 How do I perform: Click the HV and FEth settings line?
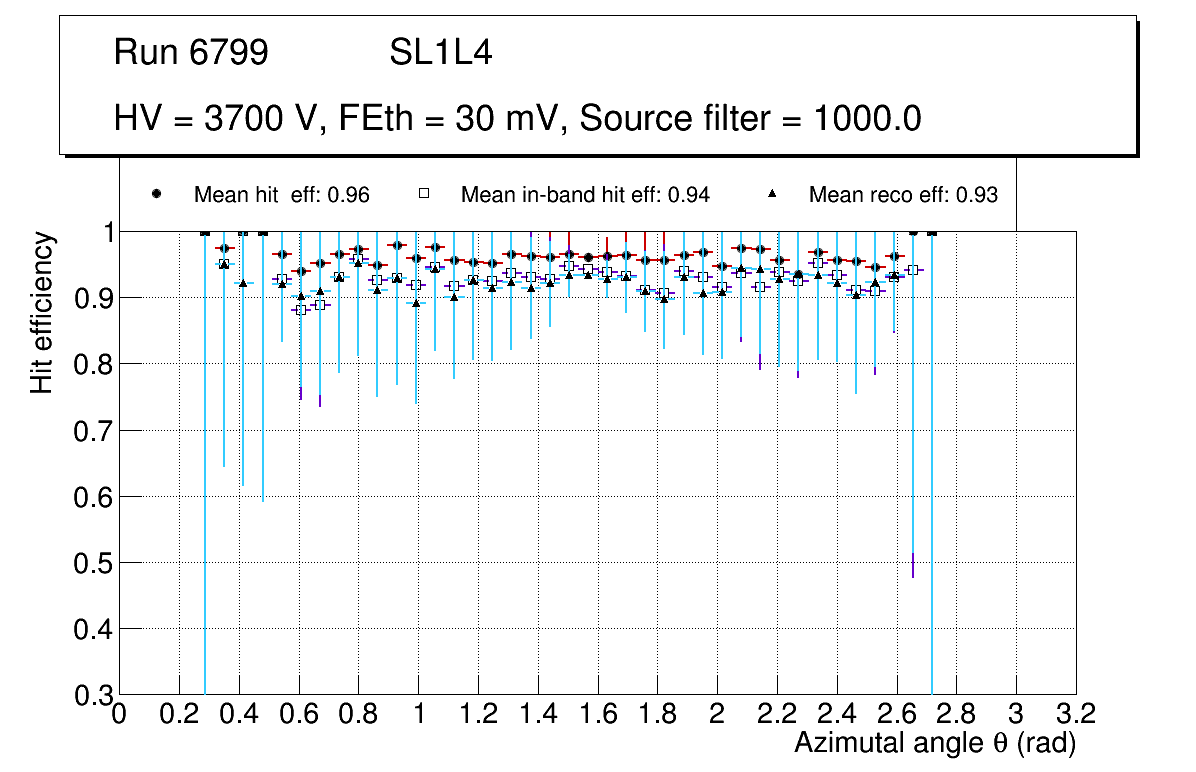[x=517, y=119]
